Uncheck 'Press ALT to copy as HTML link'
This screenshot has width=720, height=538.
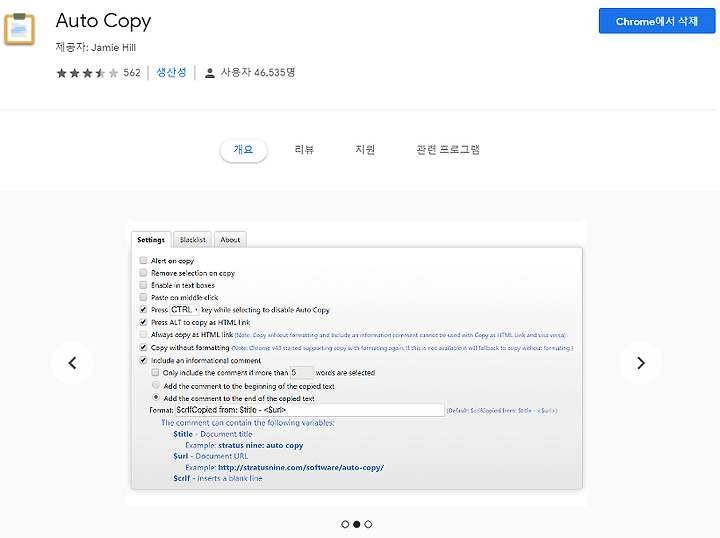pyautogui.click(x=143, y=322)
